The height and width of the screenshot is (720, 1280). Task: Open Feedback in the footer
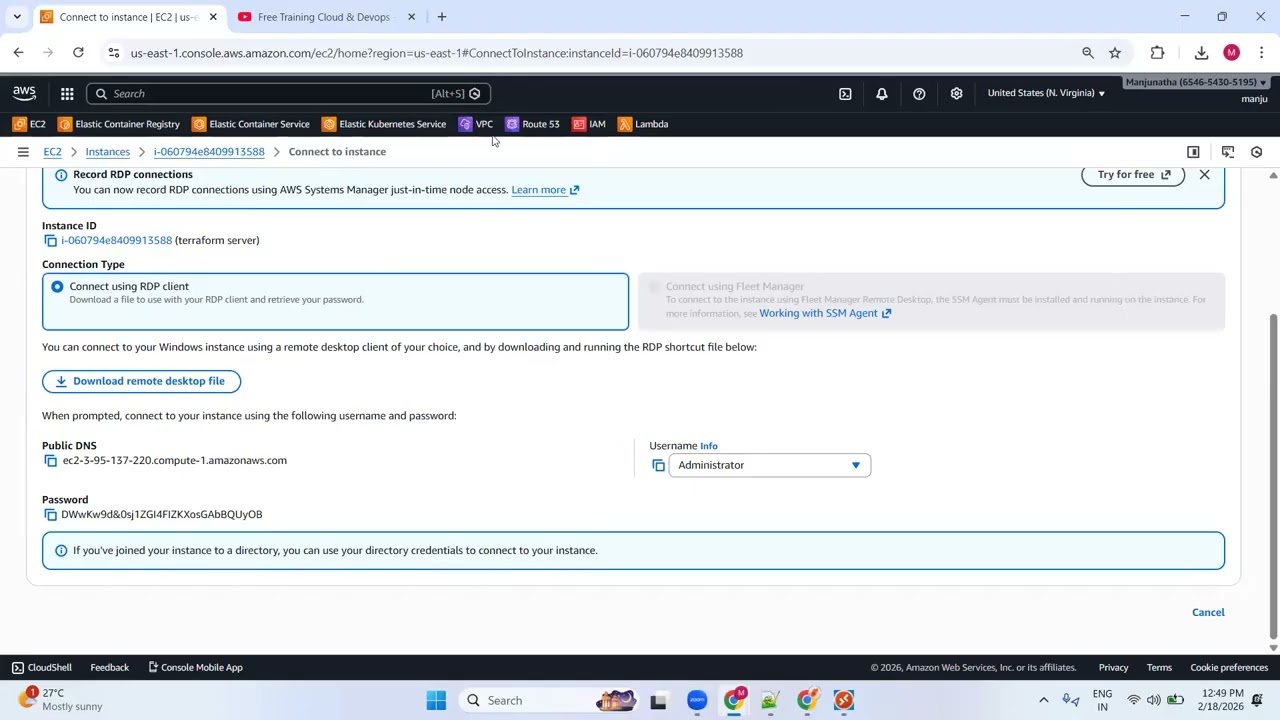click(x=109, y=668)
